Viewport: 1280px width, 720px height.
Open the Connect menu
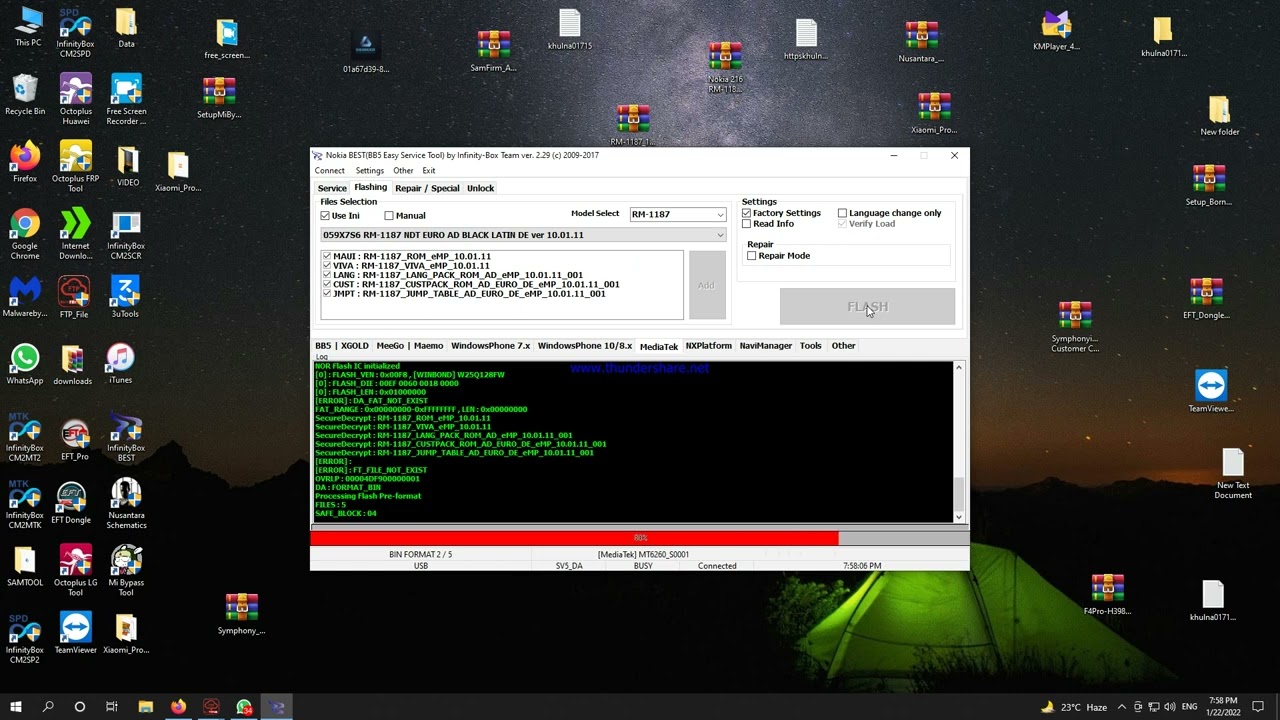(x=329, y=171)
